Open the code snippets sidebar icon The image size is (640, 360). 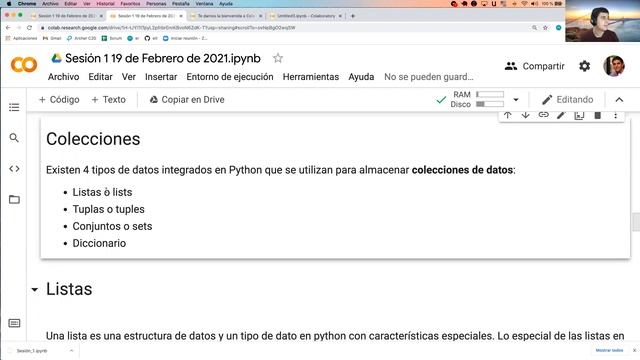(x=14, y=169)
